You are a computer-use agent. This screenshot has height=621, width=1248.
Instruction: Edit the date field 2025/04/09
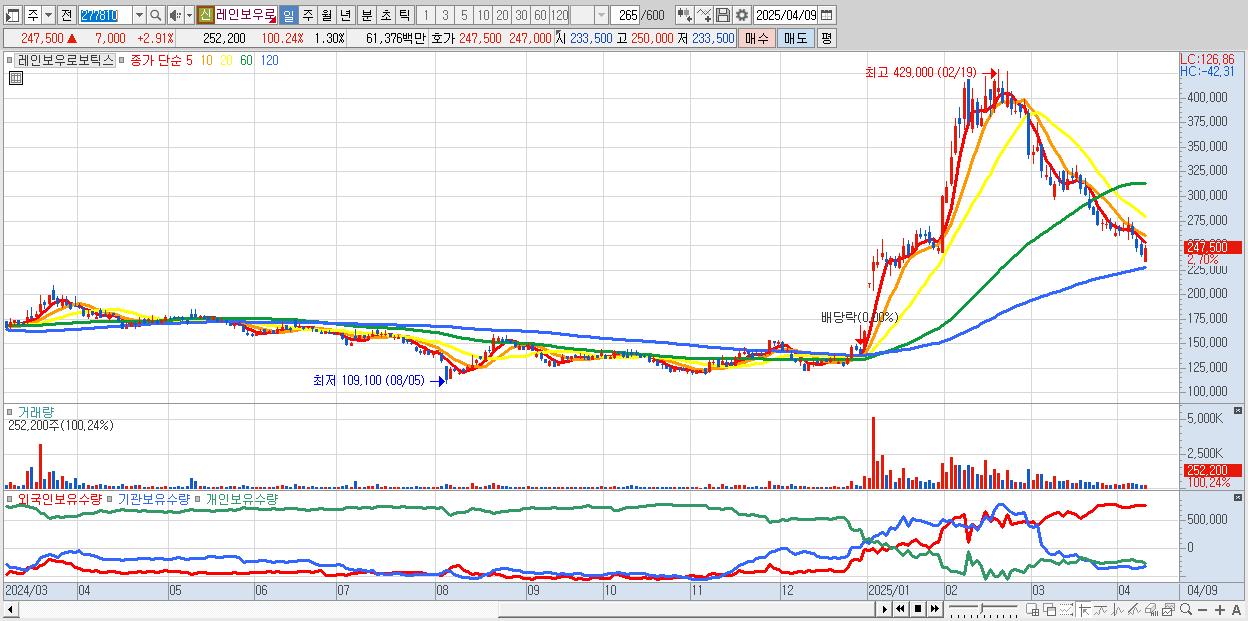pos(786,15)
